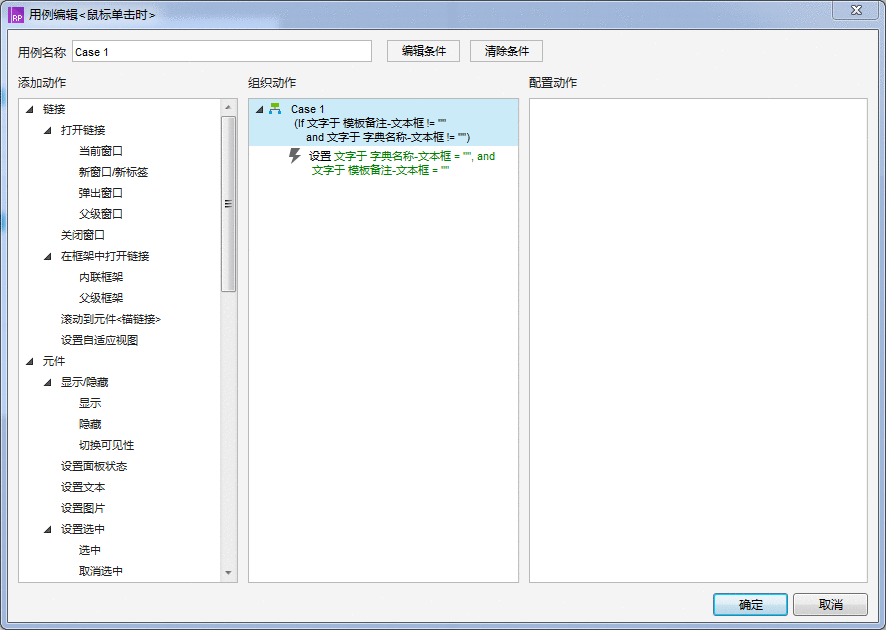Viewport: 886px width, 630px height.
Task: Select the Case 1 row in 组织动作
Action: click(383, 123)
